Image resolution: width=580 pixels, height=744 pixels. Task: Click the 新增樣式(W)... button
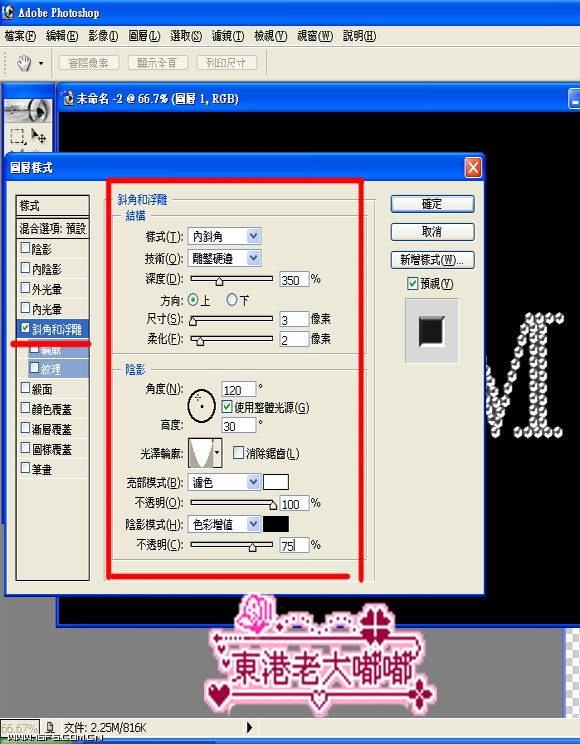coord(432,260)
